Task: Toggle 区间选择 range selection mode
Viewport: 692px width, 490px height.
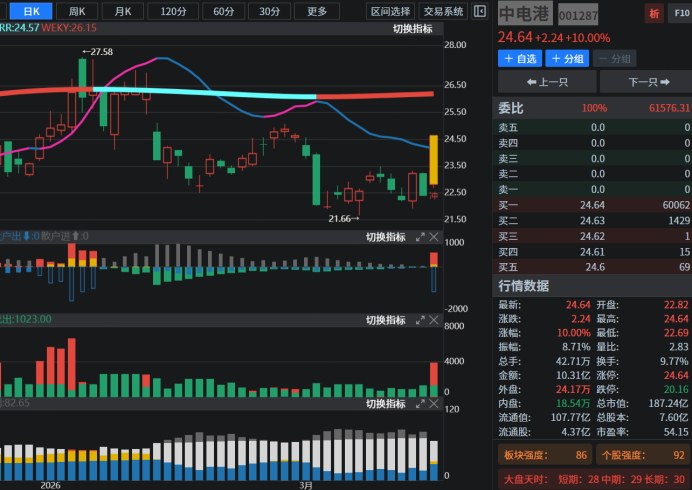Action: click(390, 11)
